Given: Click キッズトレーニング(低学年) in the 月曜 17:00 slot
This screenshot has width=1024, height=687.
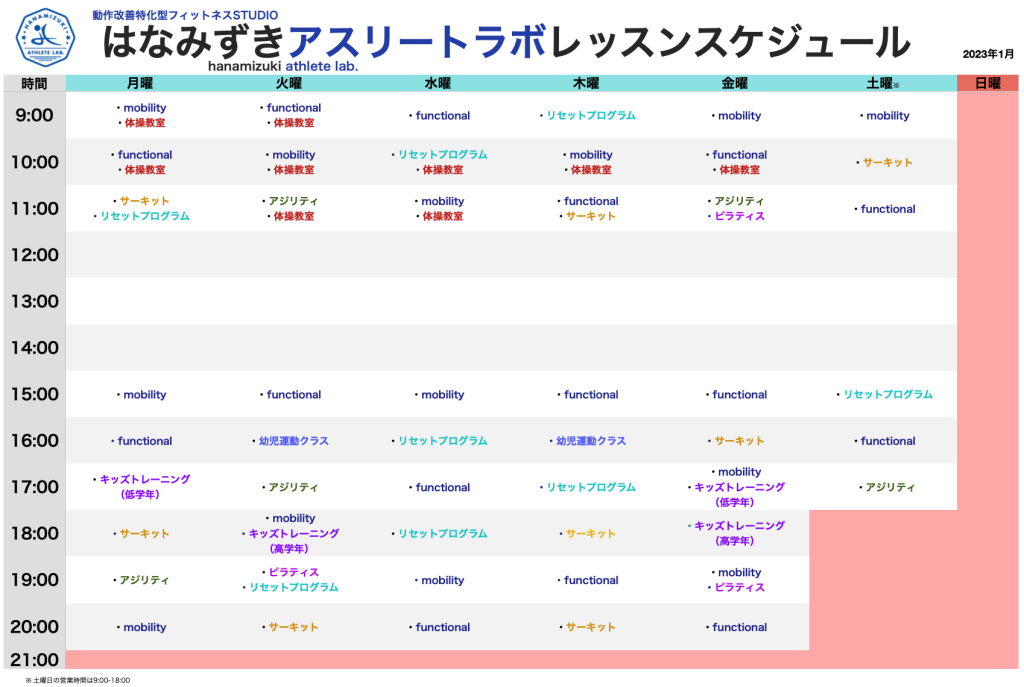Looking at the screenshot, I should (145, 487).
